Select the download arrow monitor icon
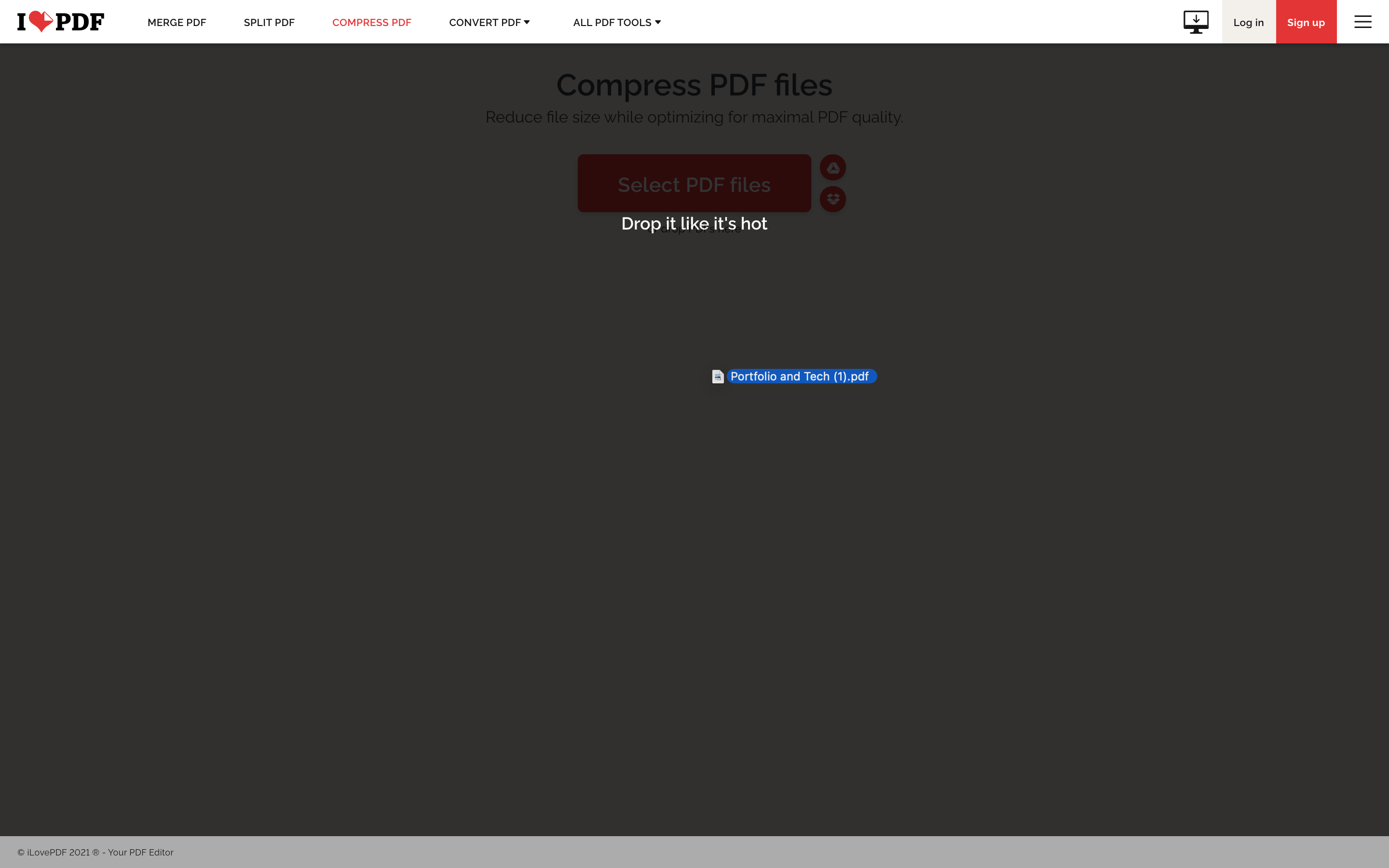 [1196, 21]
